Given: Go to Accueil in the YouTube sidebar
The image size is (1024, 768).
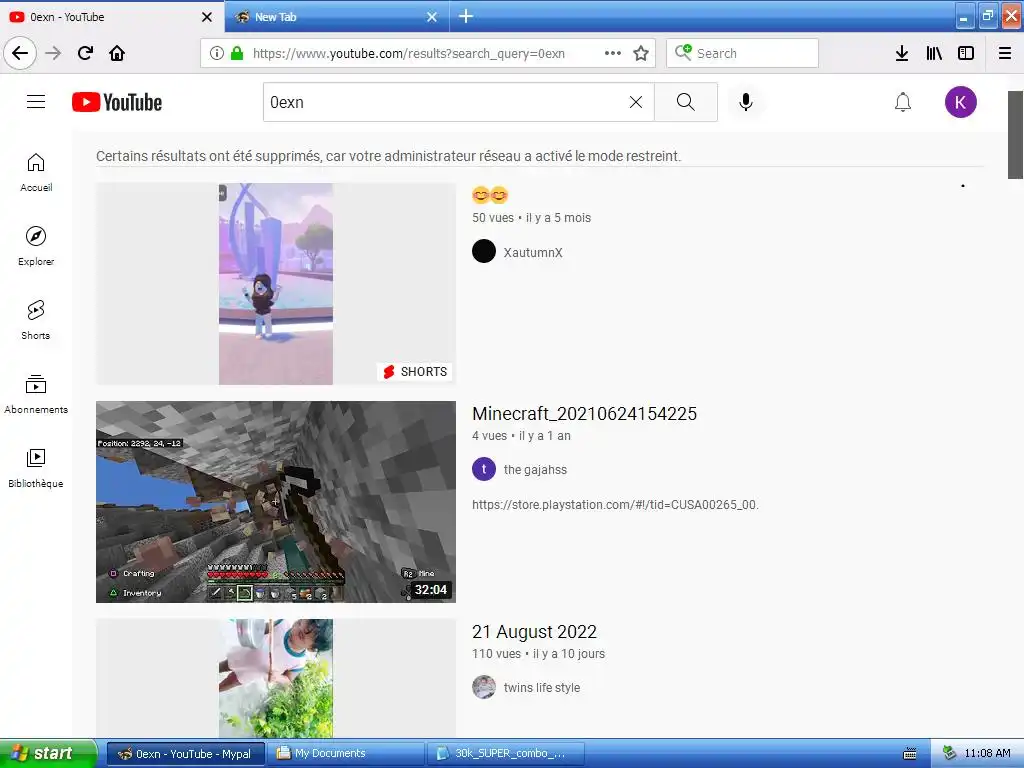Looking at the screenshot, I should click(x=36, y=172).
